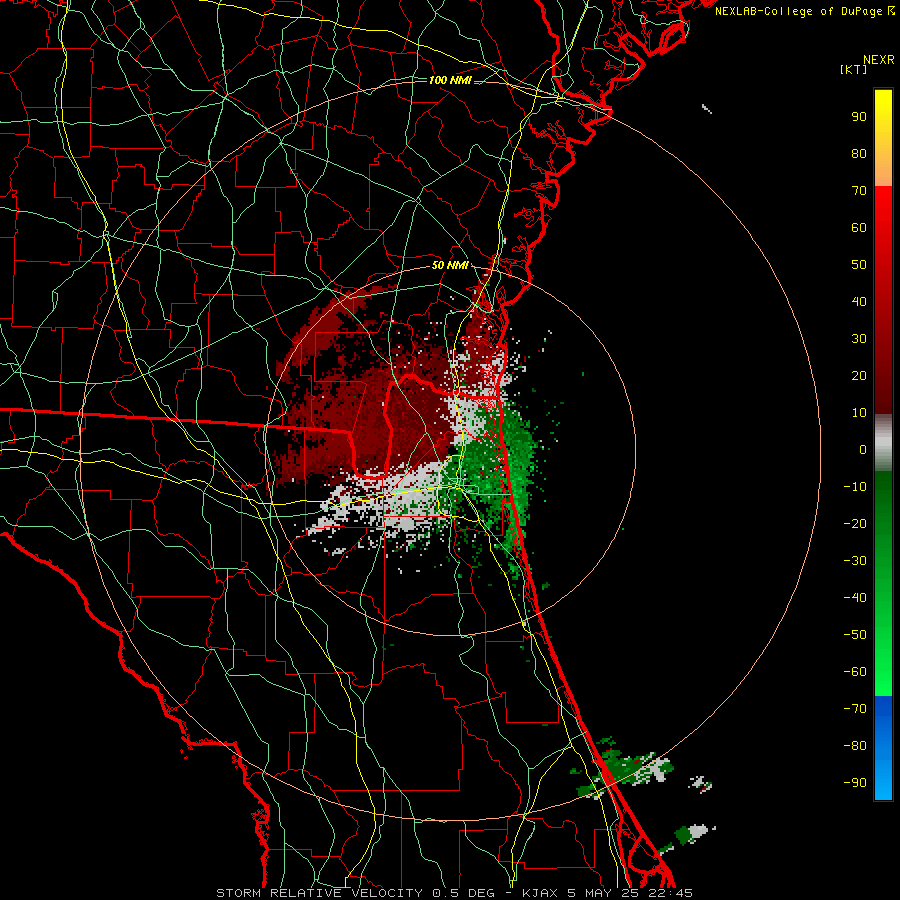Click the positive 40 knot scale label
Image resolution: width=900 pixels, height=900 pixels.
[859, 301]
